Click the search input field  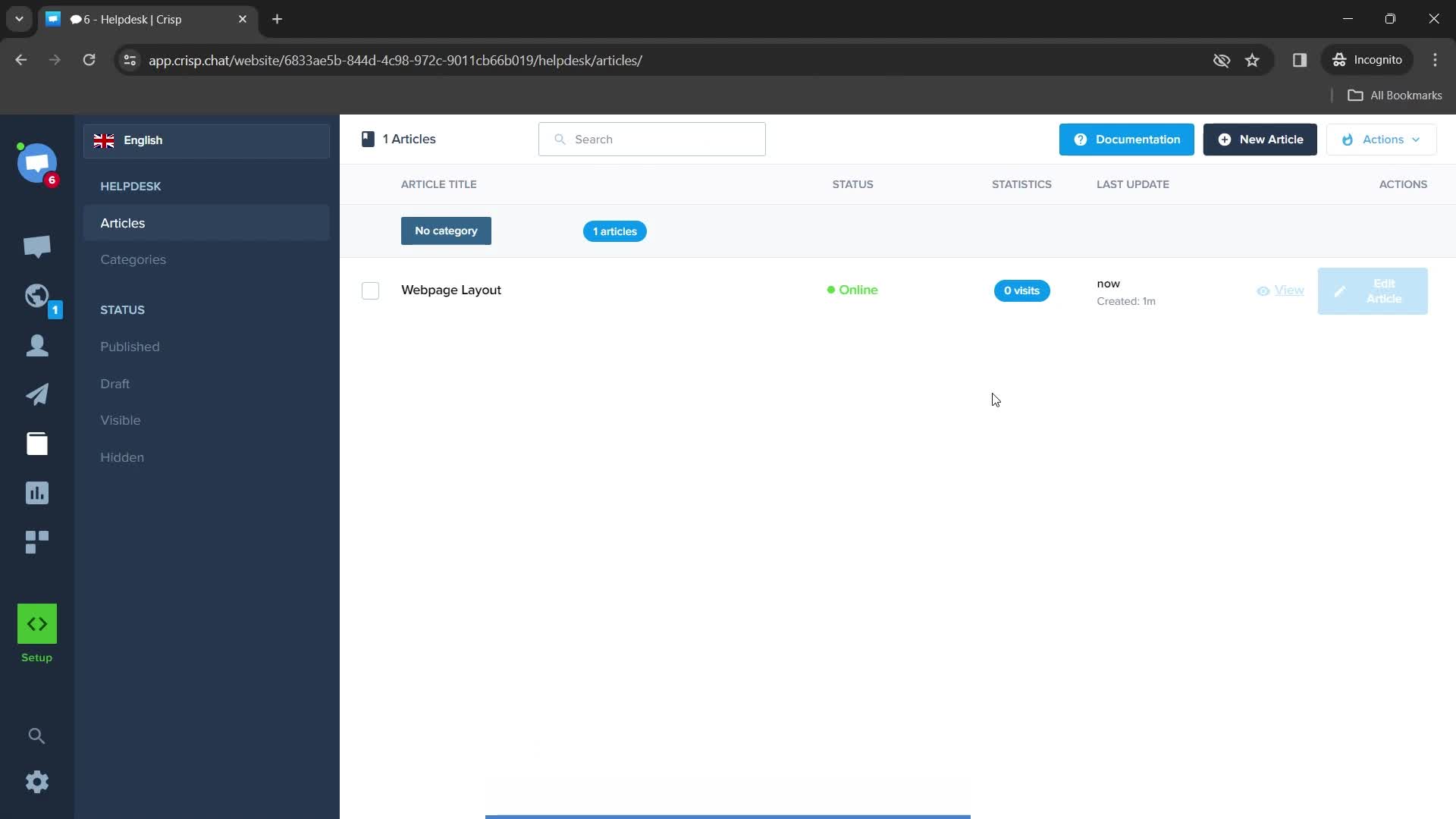[652, 139]
